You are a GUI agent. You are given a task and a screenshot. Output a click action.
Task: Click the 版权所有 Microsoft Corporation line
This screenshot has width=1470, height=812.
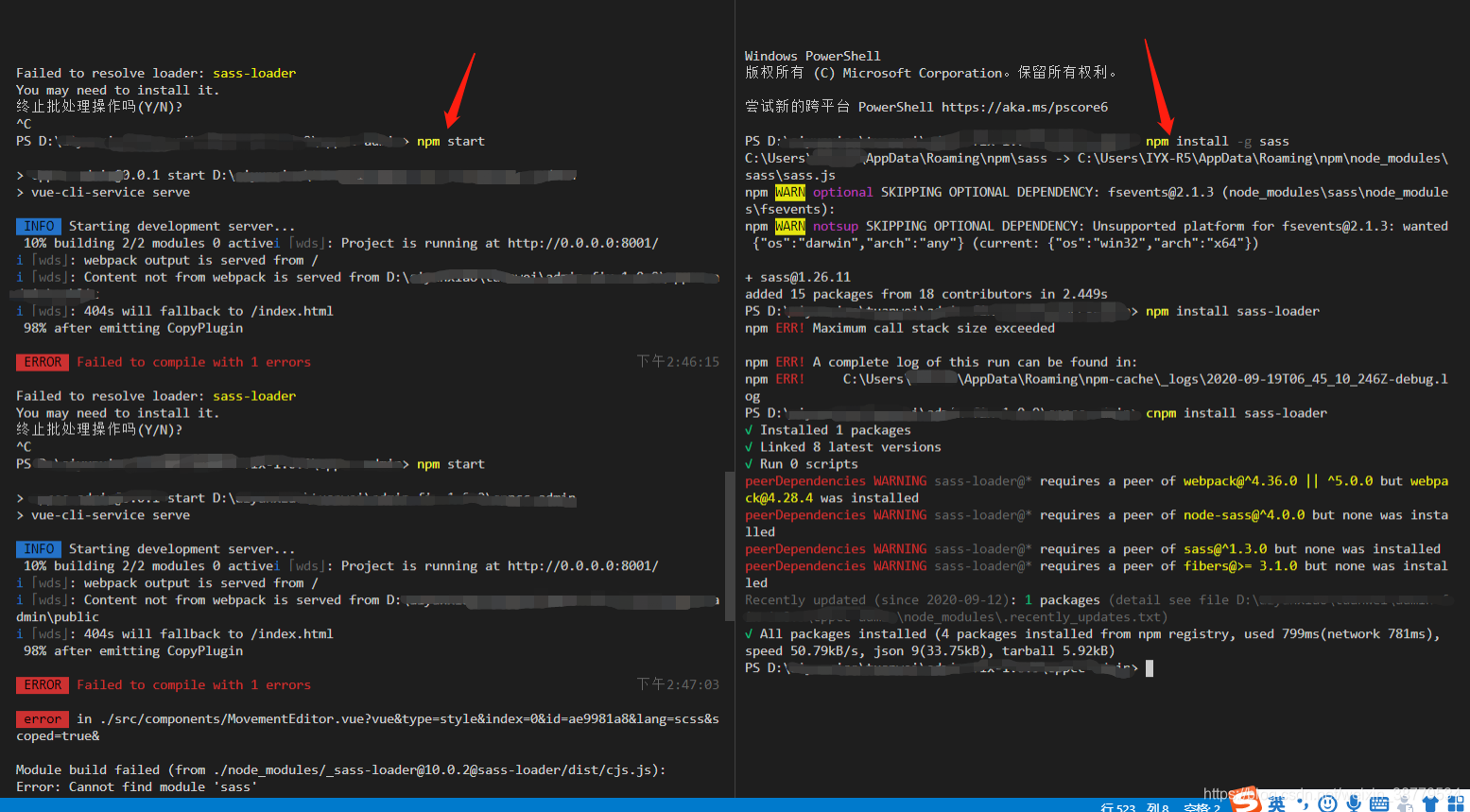(932, 73)
